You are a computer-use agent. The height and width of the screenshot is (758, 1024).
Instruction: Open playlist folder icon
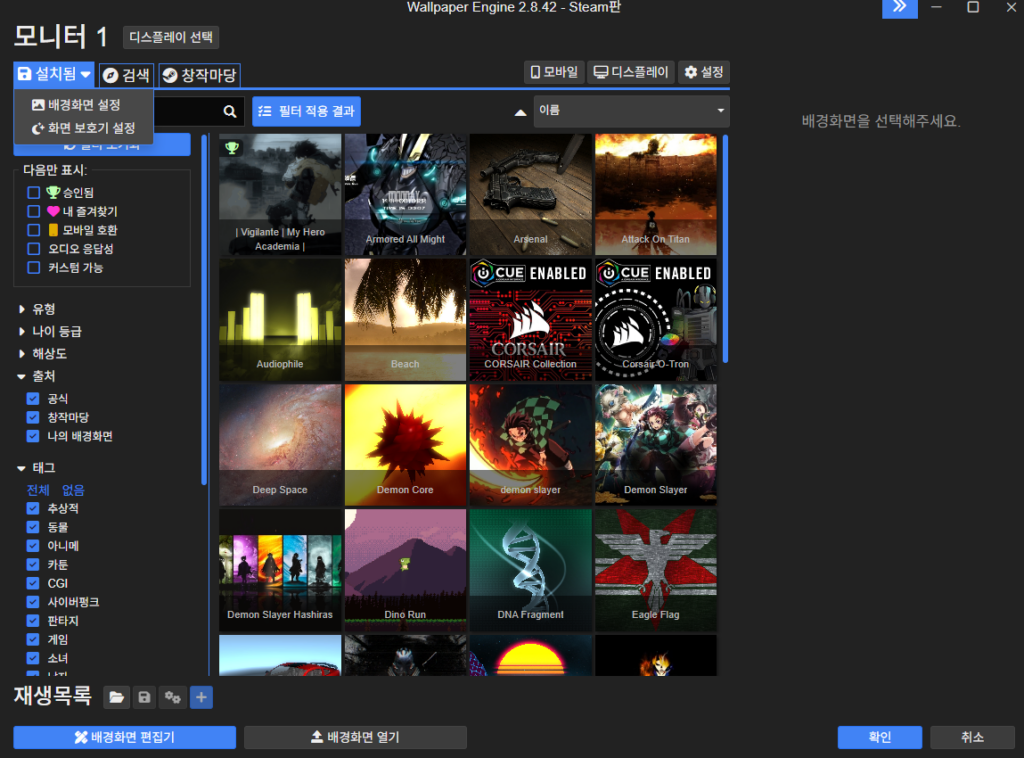(116, 697)
